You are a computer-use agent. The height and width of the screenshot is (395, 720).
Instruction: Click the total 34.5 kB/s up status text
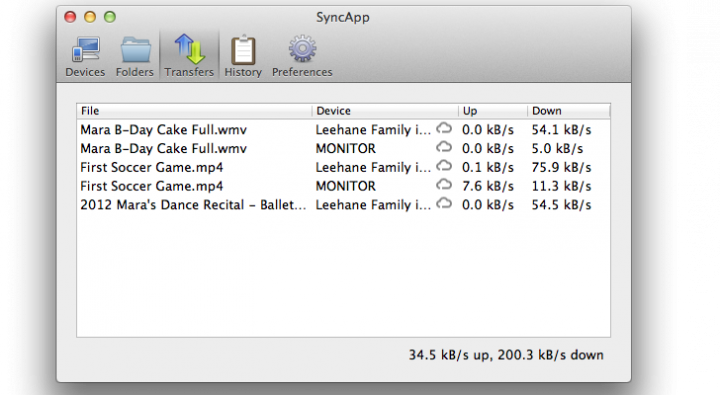[x=450, y=355]
